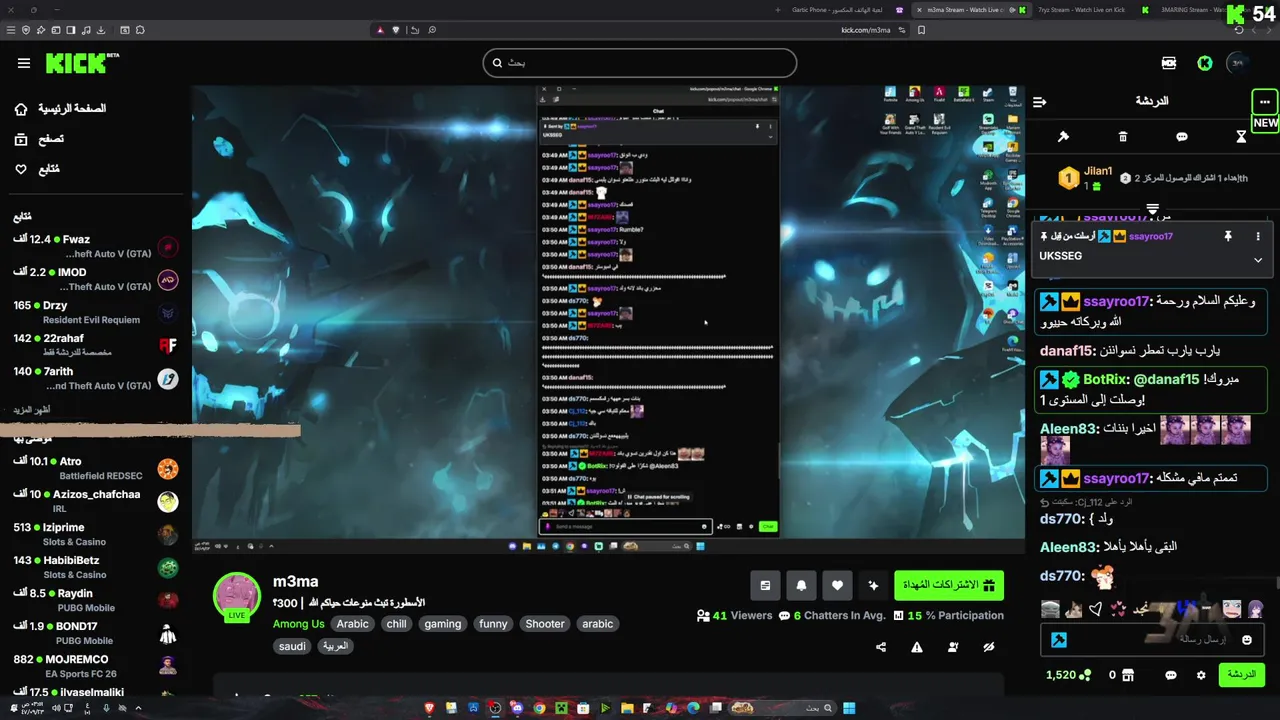The width and height of the screenshot is (1280, 720).
Task: Select the saudi tag
Action: (x=292, y=646)
